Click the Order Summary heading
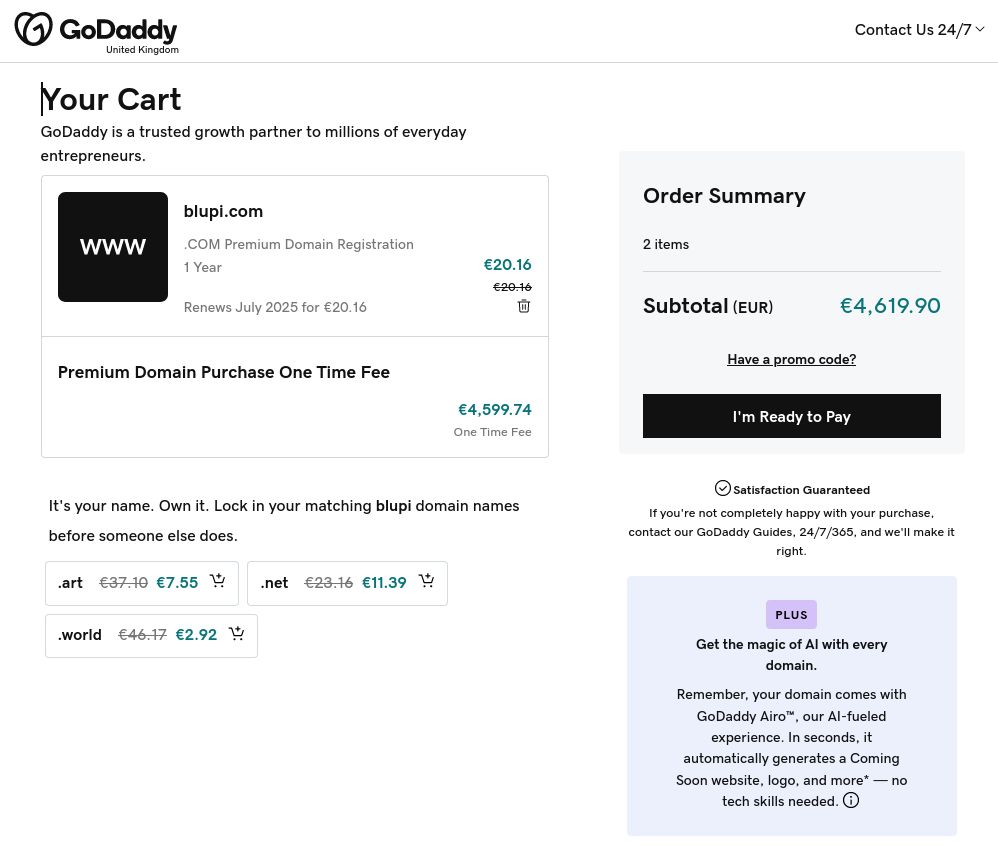 (x=724, y=196)
